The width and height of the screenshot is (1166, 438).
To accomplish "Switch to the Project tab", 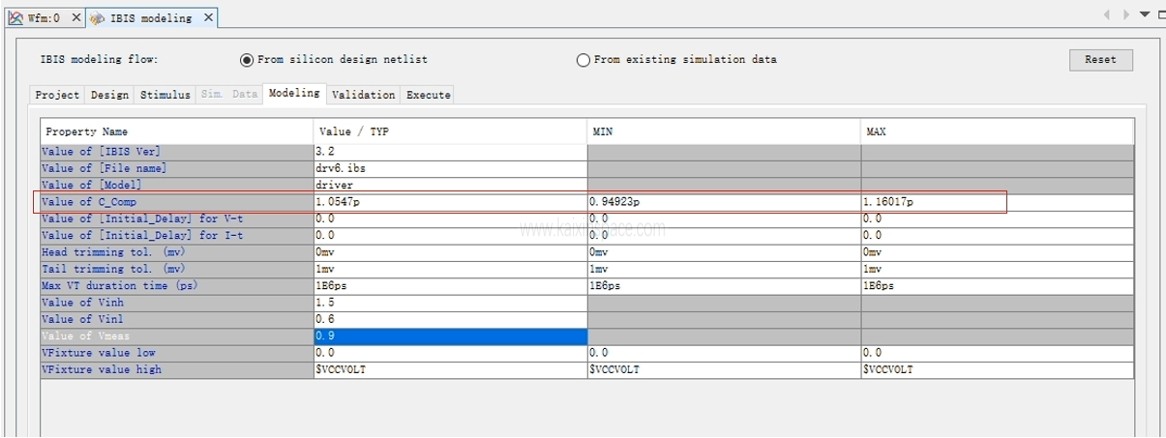I will tap(57, 95).
